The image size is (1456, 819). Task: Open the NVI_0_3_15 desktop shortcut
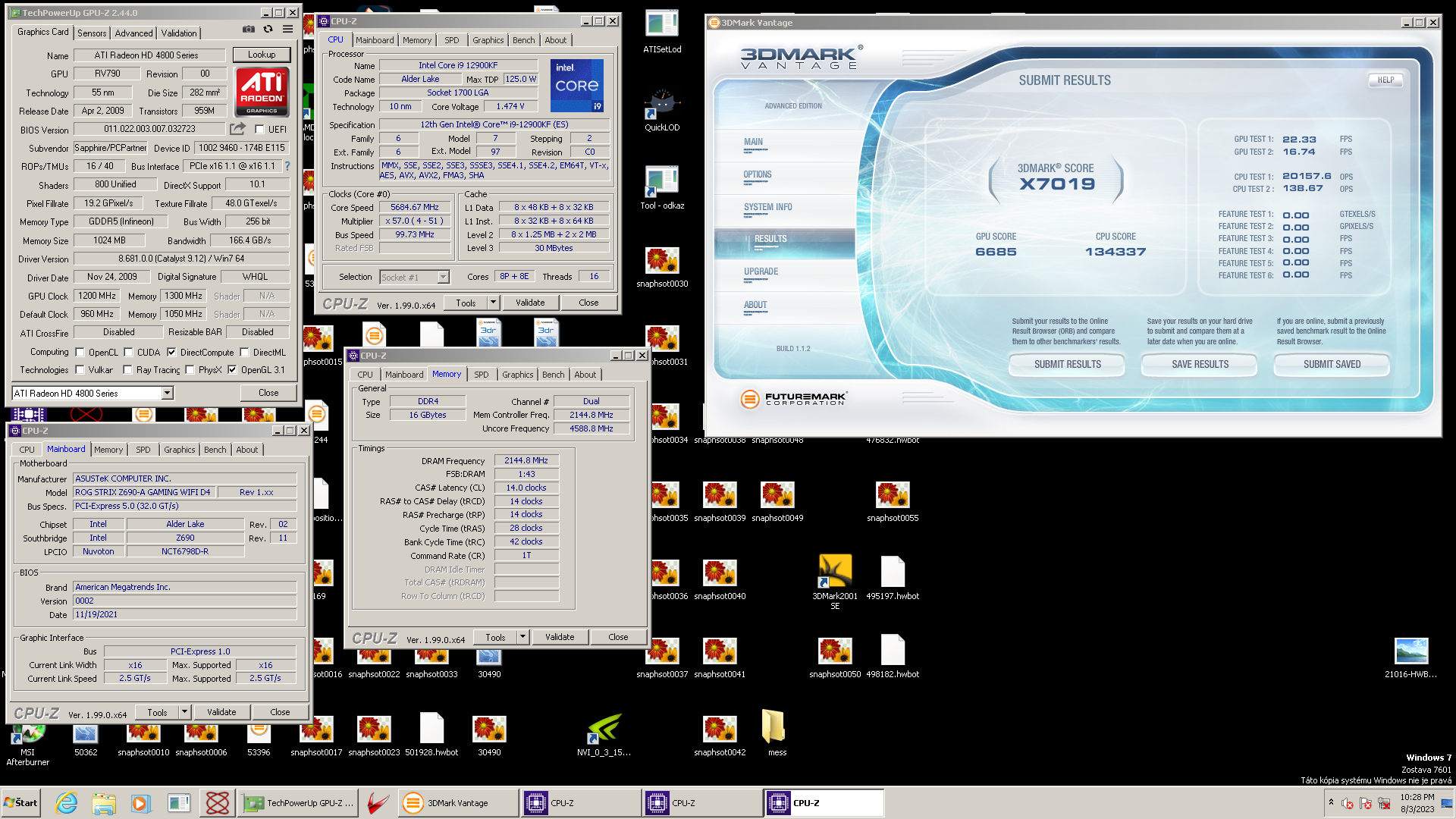pyautogui.click(x=604, y=733)
